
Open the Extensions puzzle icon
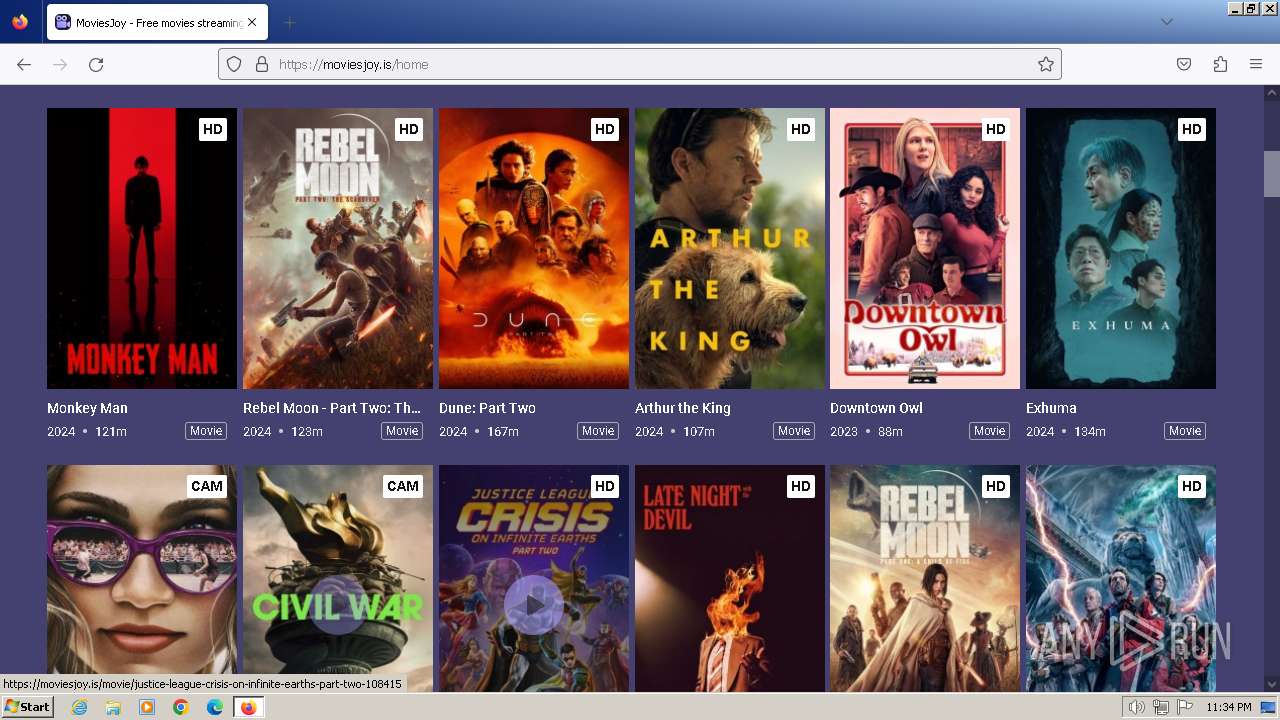1220,64
